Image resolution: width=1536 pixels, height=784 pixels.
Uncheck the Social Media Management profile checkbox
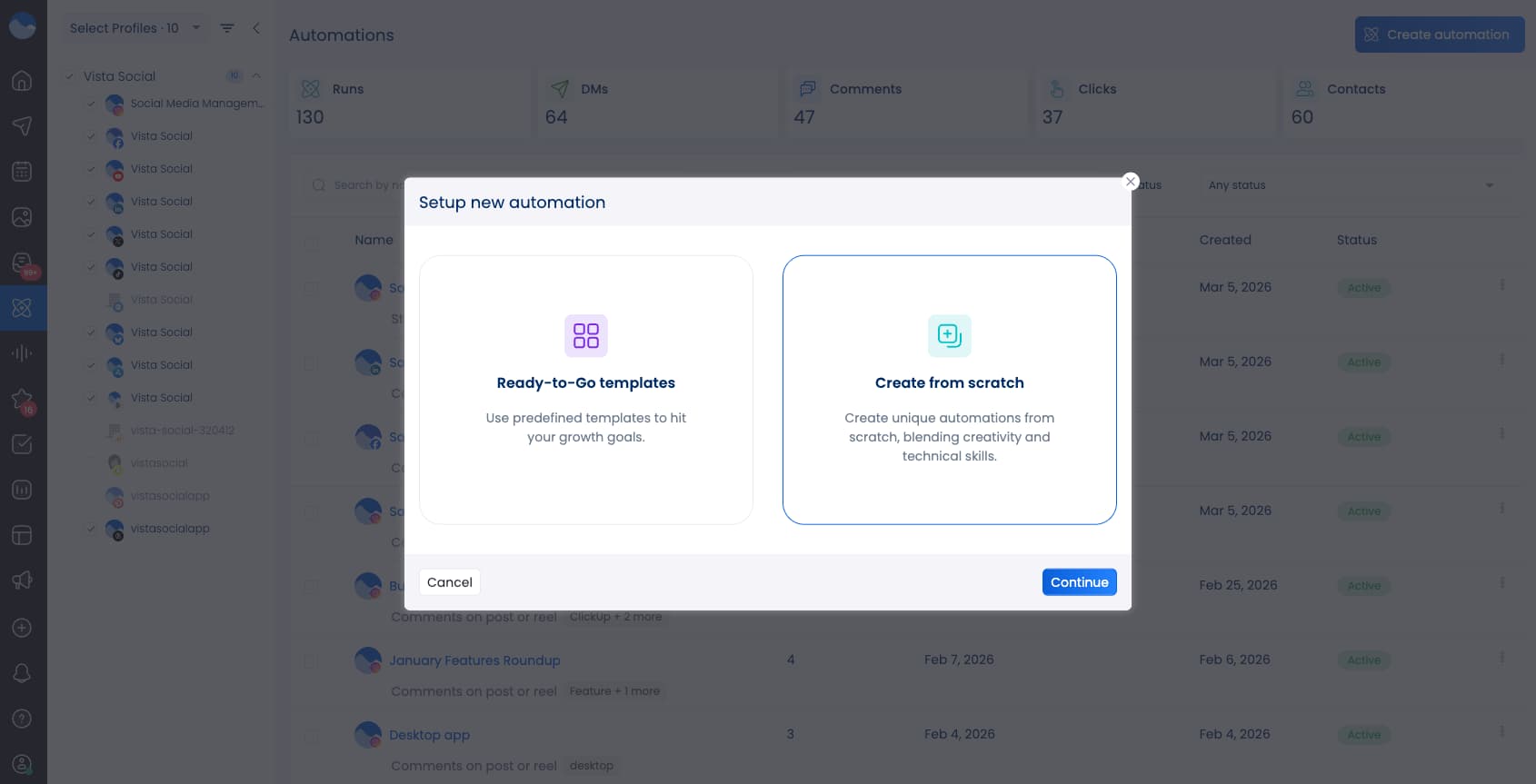click(91, 104)
